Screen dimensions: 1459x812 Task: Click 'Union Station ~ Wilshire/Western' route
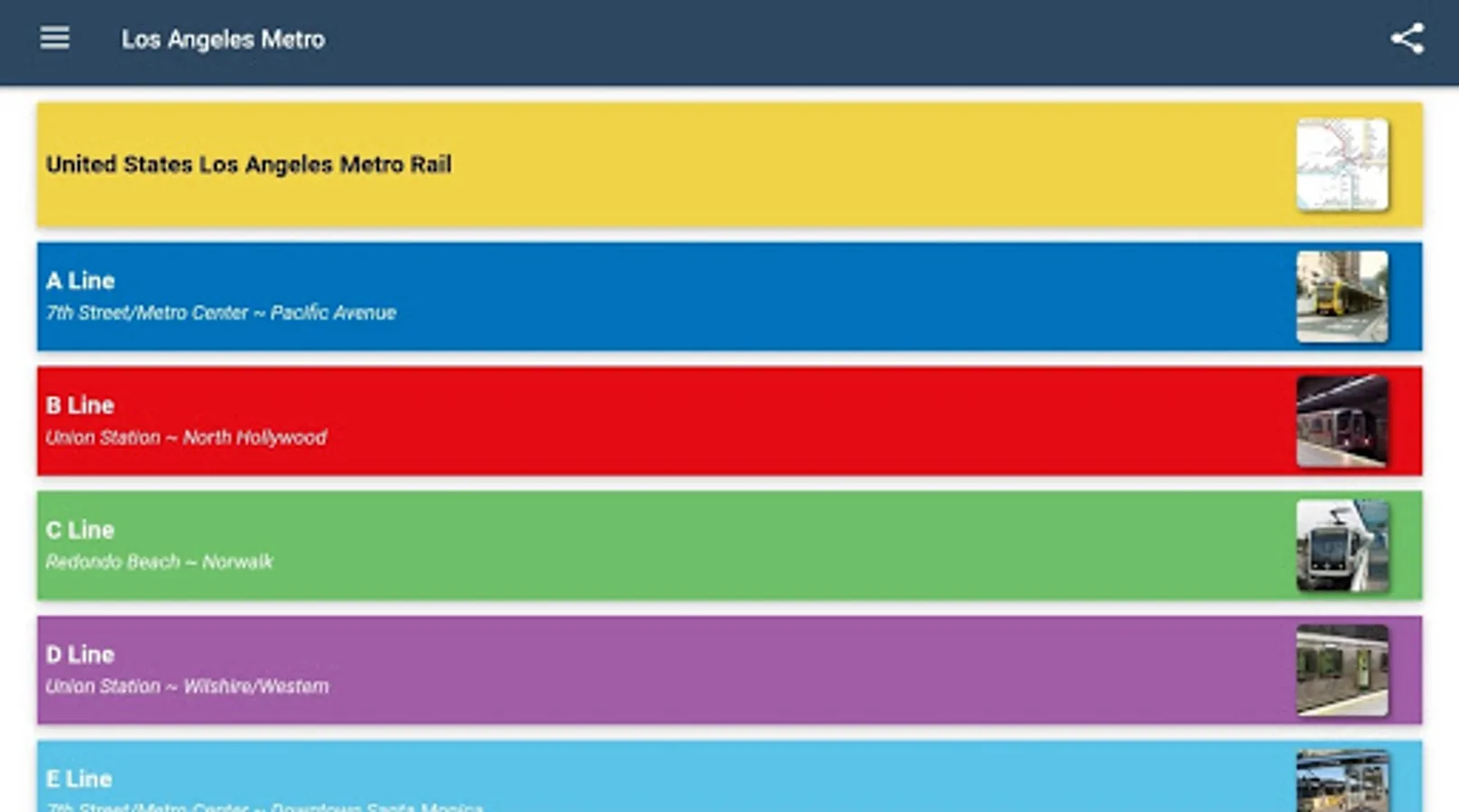[188, 687]
